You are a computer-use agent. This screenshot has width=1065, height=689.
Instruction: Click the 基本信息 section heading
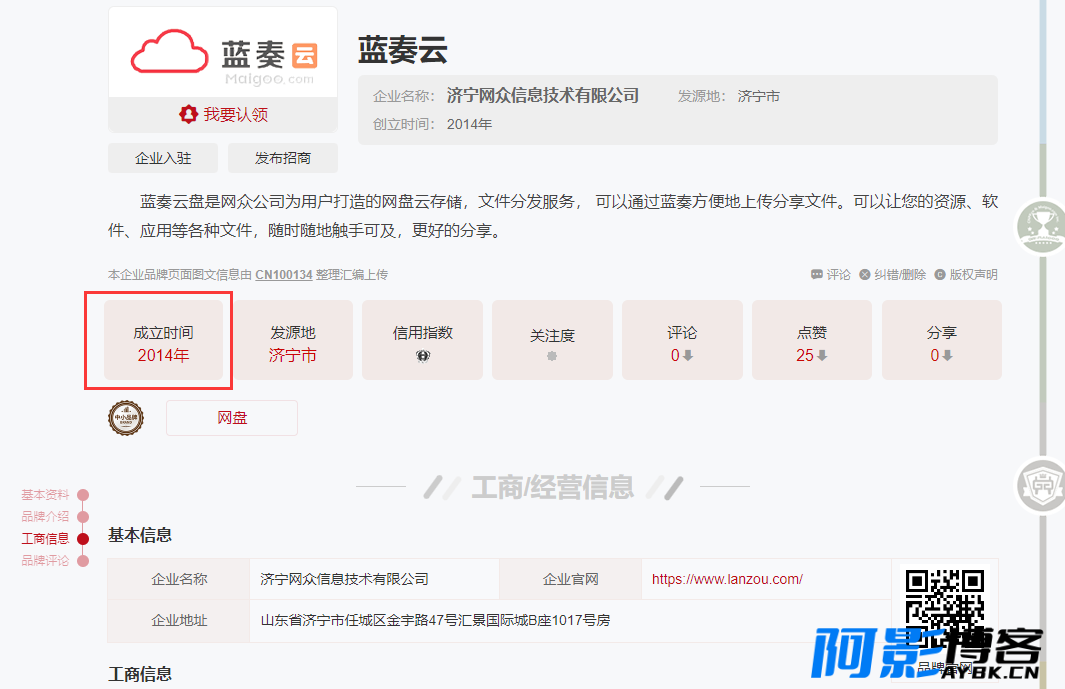pyautogui.click(x=140, y=535)
